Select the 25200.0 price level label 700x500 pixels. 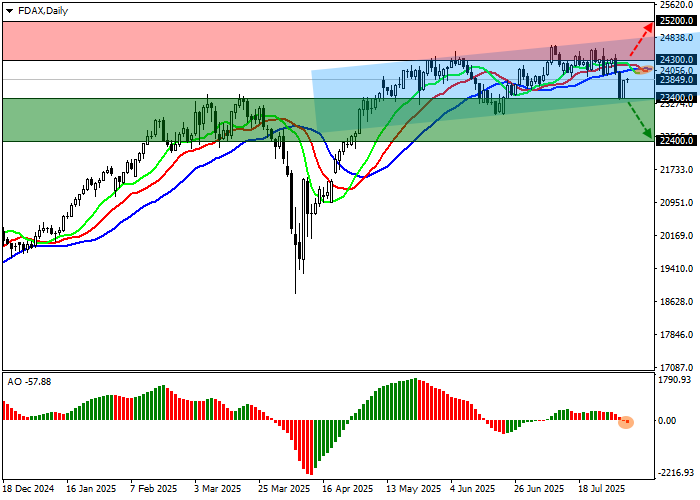tap(676, 21)
